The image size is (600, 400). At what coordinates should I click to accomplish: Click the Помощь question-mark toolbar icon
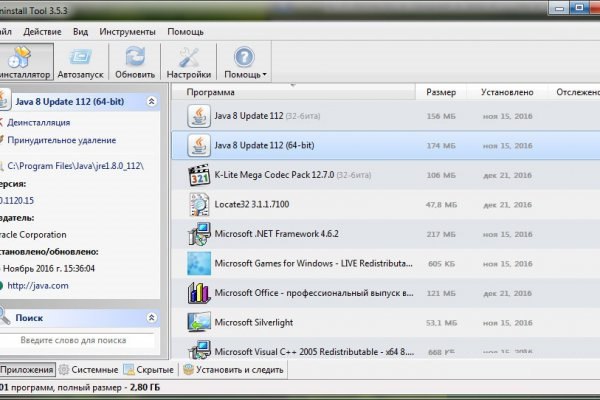click(x=244, y=57)
